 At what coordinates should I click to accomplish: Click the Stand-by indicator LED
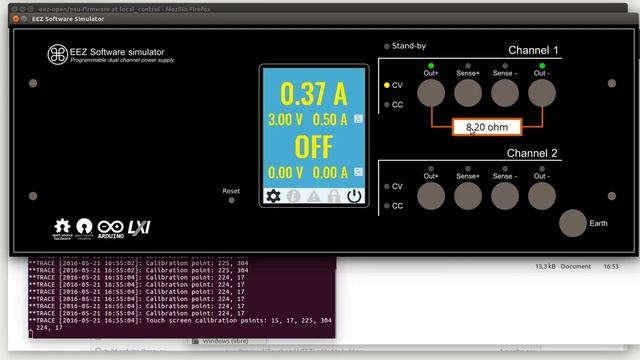pyautogui.click(x=387, y=47)
